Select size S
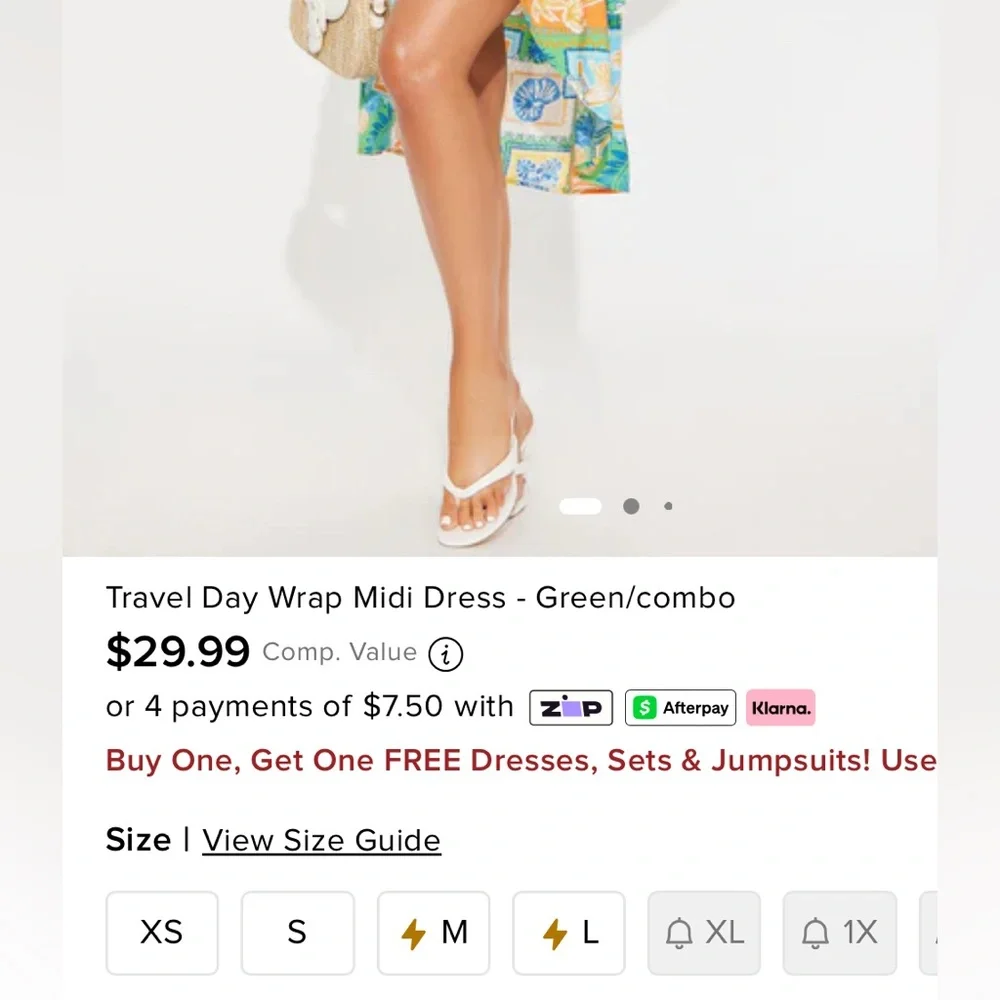Screen dimensions: 1000x1000 click(297, 933)
